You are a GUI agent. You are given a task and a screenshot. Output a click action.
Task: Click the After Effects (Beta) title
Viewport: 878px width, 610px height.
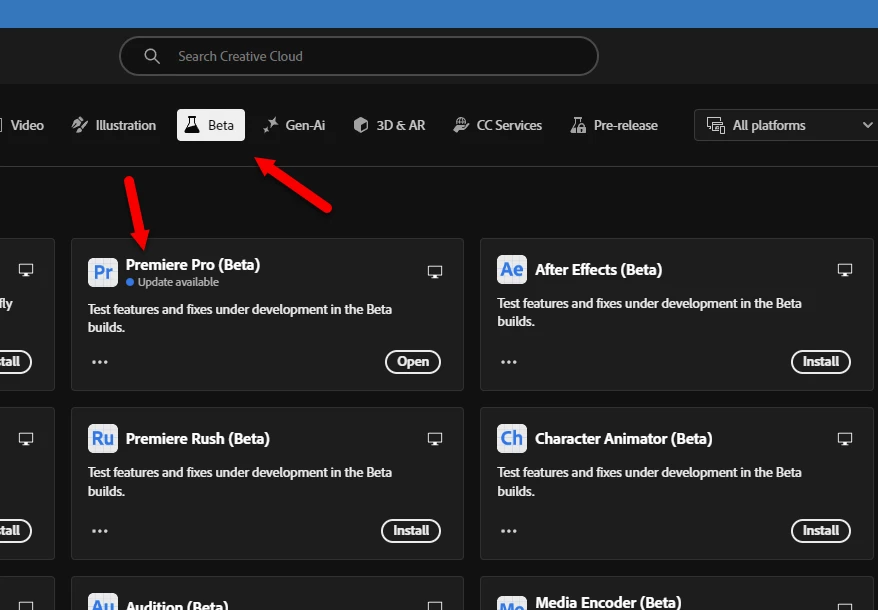tap(599, 270)
